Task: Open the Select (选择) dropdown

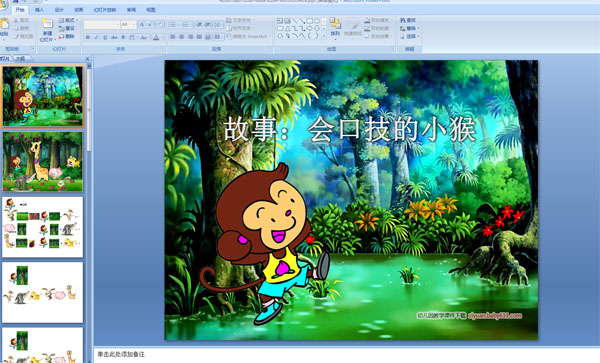Action: [x=410, y=36]
